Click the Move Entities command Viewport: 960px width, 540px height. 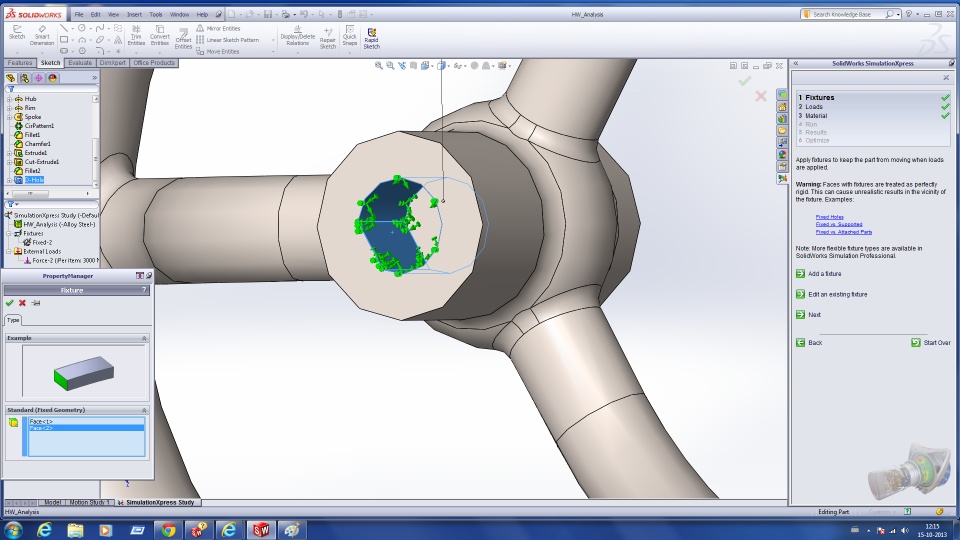point(218,51)
